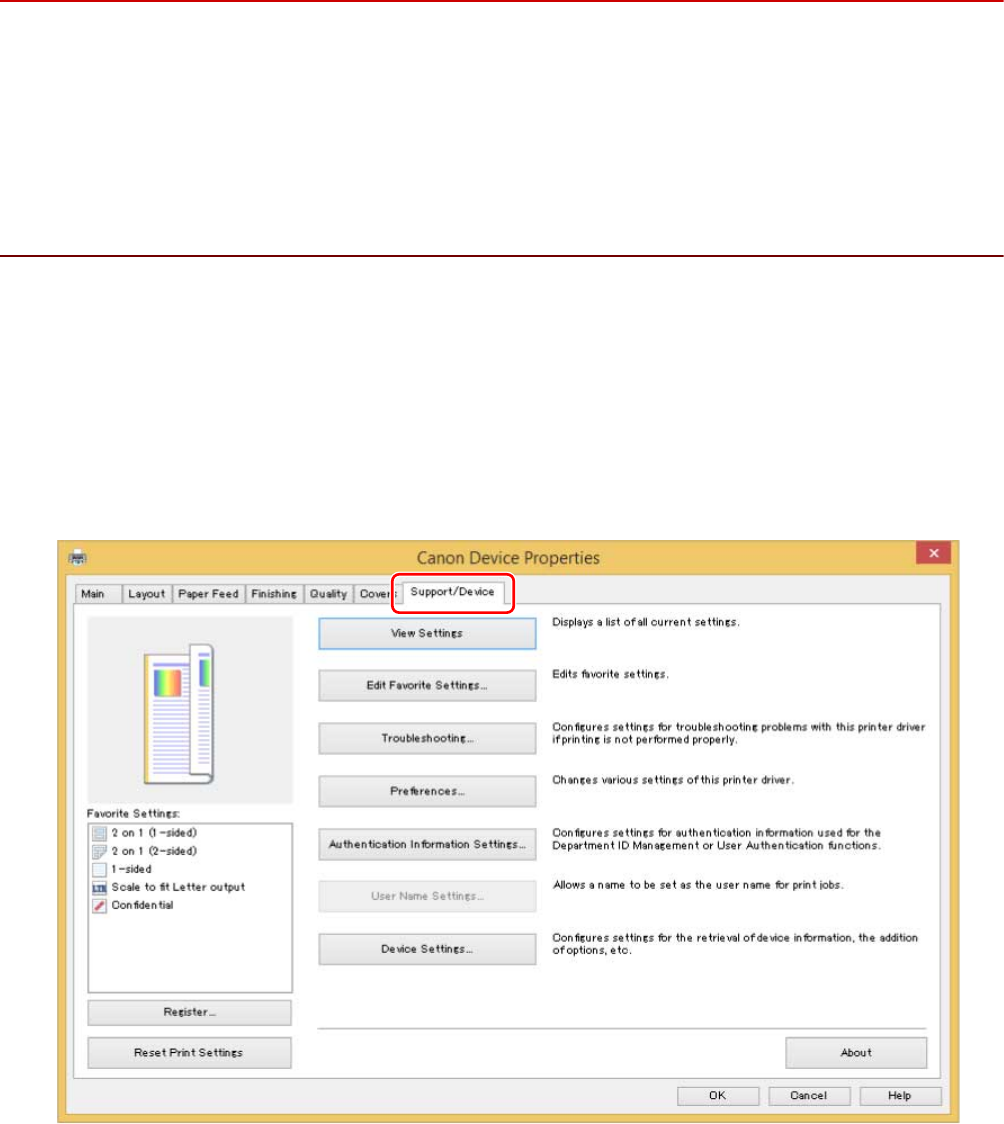The image size is (1004, 1124).
Task: Select the "1-sided" favorite setting
Action: (x=131, y=869)
